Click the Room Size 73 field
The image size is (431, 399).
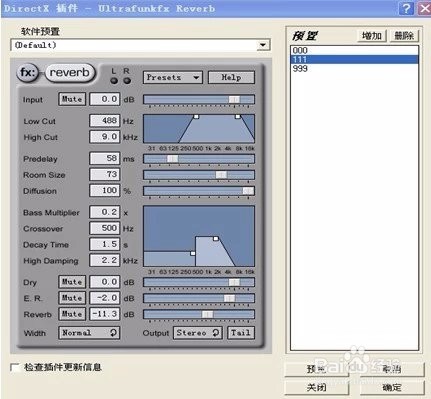105,174
